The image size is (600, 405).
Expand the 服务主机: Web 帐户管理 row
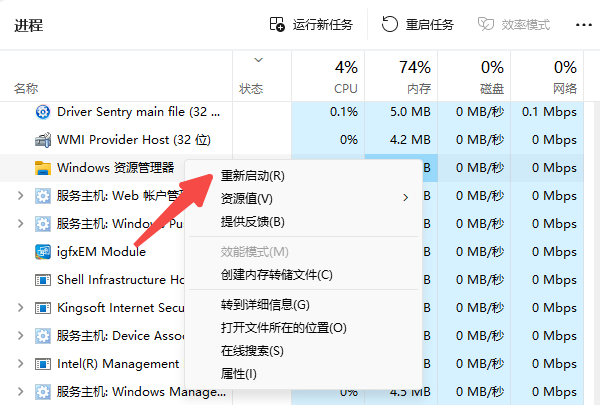[21, 196]
